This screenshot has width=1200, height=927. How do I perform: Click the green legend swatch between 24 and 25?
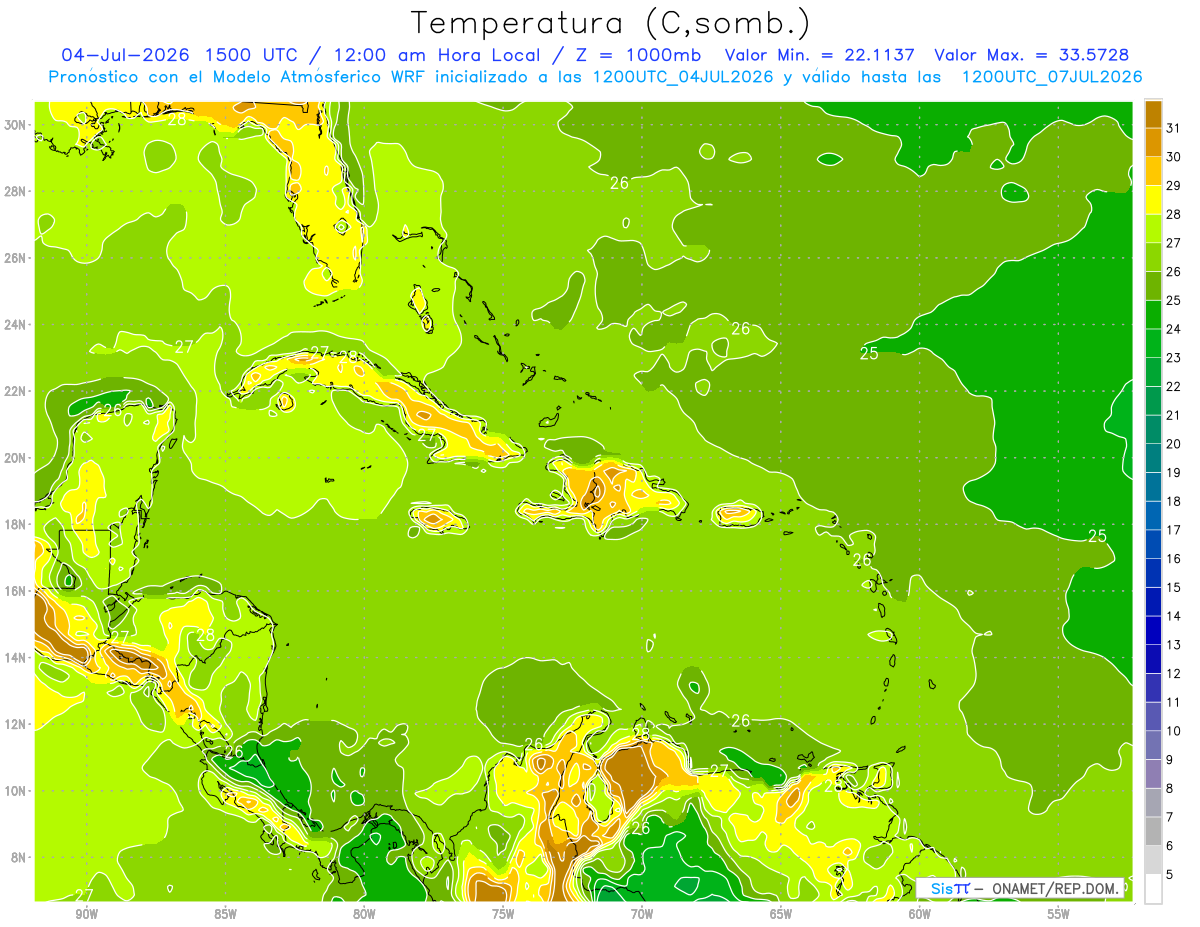click(1153, 315)
